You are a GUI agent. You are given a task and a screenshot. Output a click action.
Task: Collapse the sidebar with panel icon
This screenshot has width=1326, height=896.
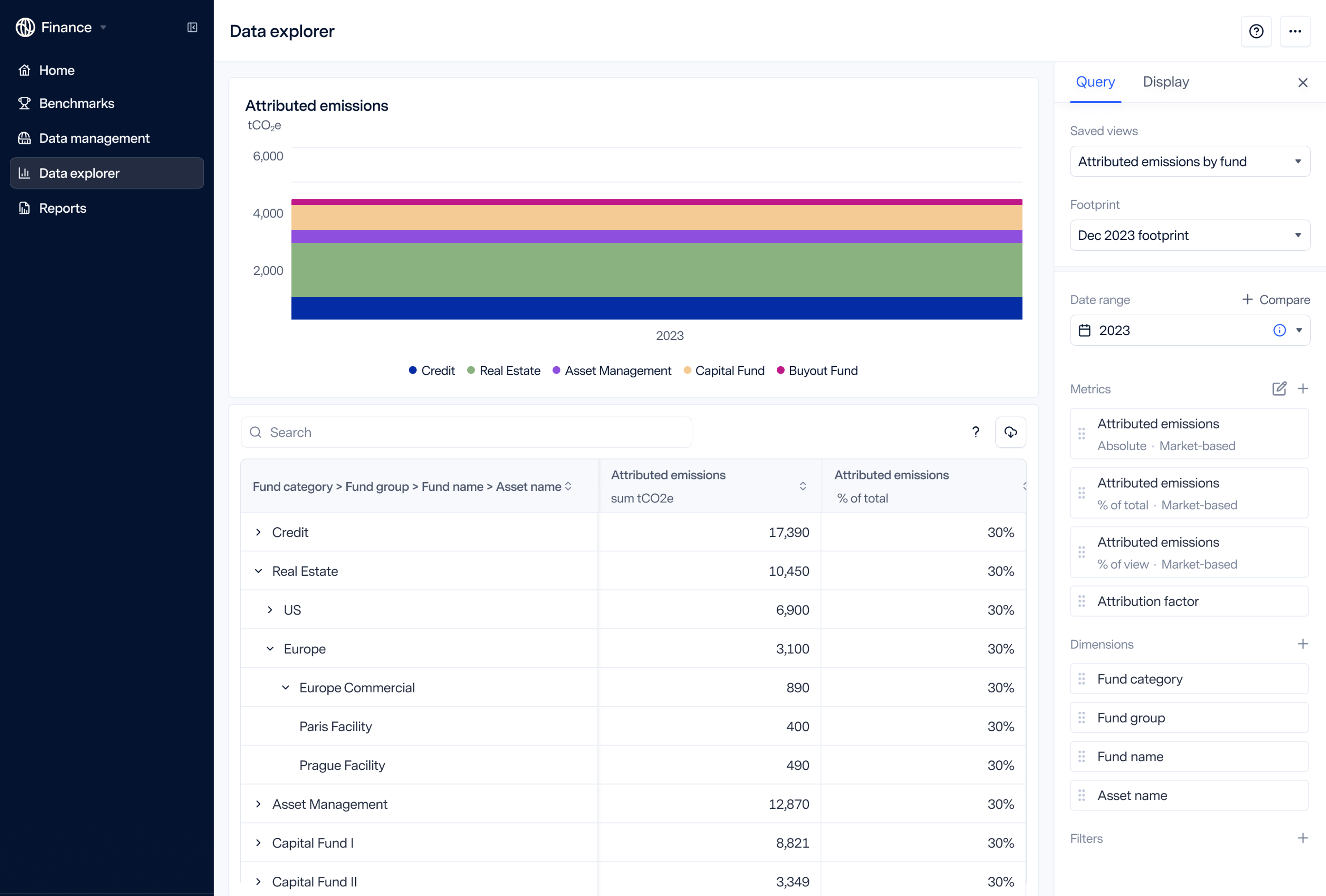tap(192, 27)
